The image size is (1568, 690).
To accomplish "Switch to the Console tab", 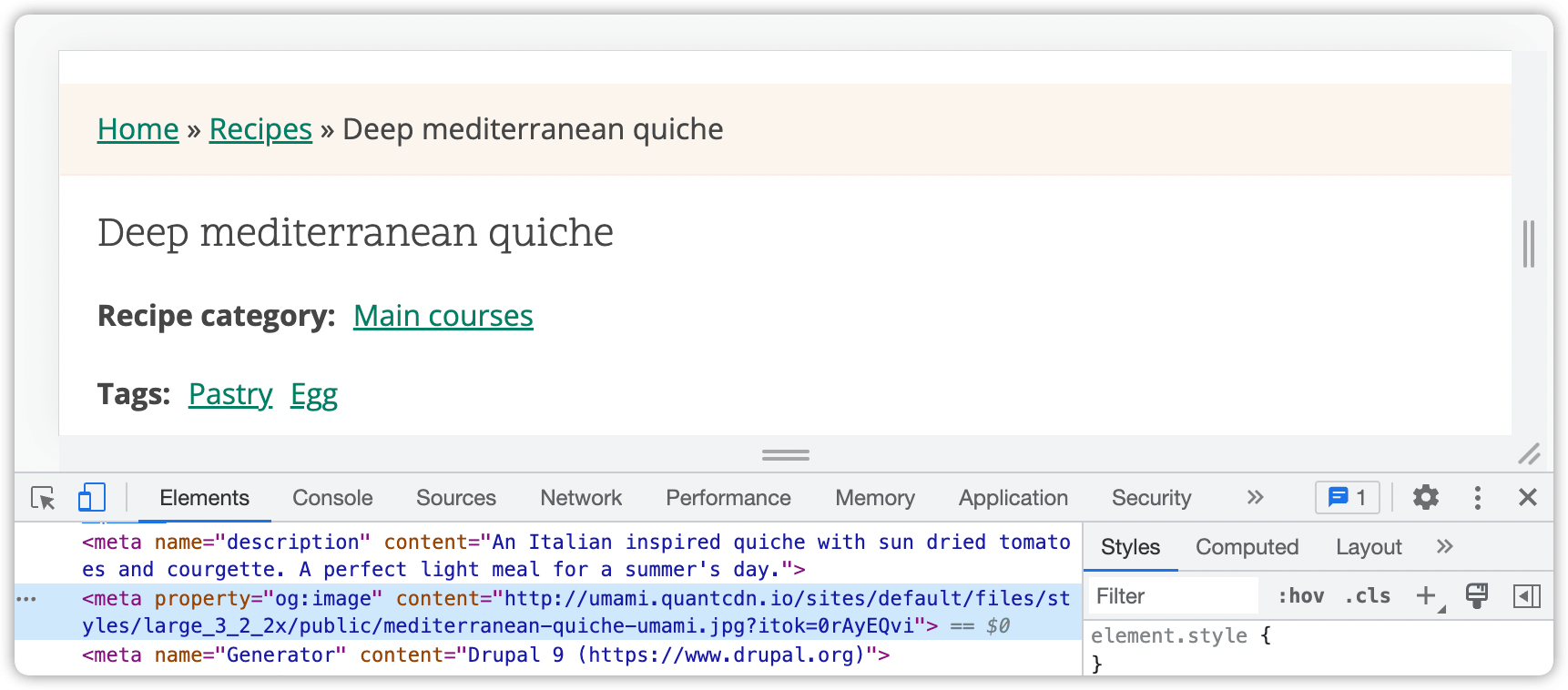I will 332,498.
